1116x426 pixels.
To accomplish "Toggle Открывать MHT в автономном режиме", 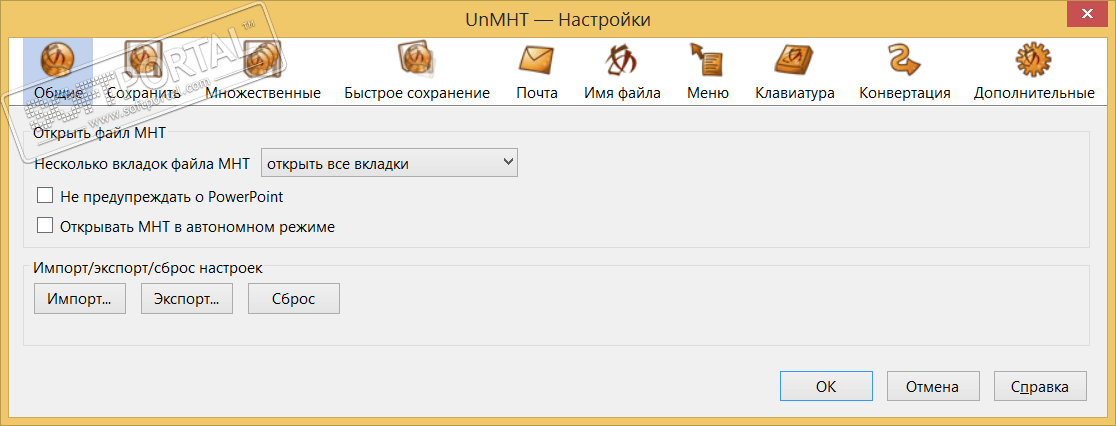I will pyautogui.click(x=46, y=226).
